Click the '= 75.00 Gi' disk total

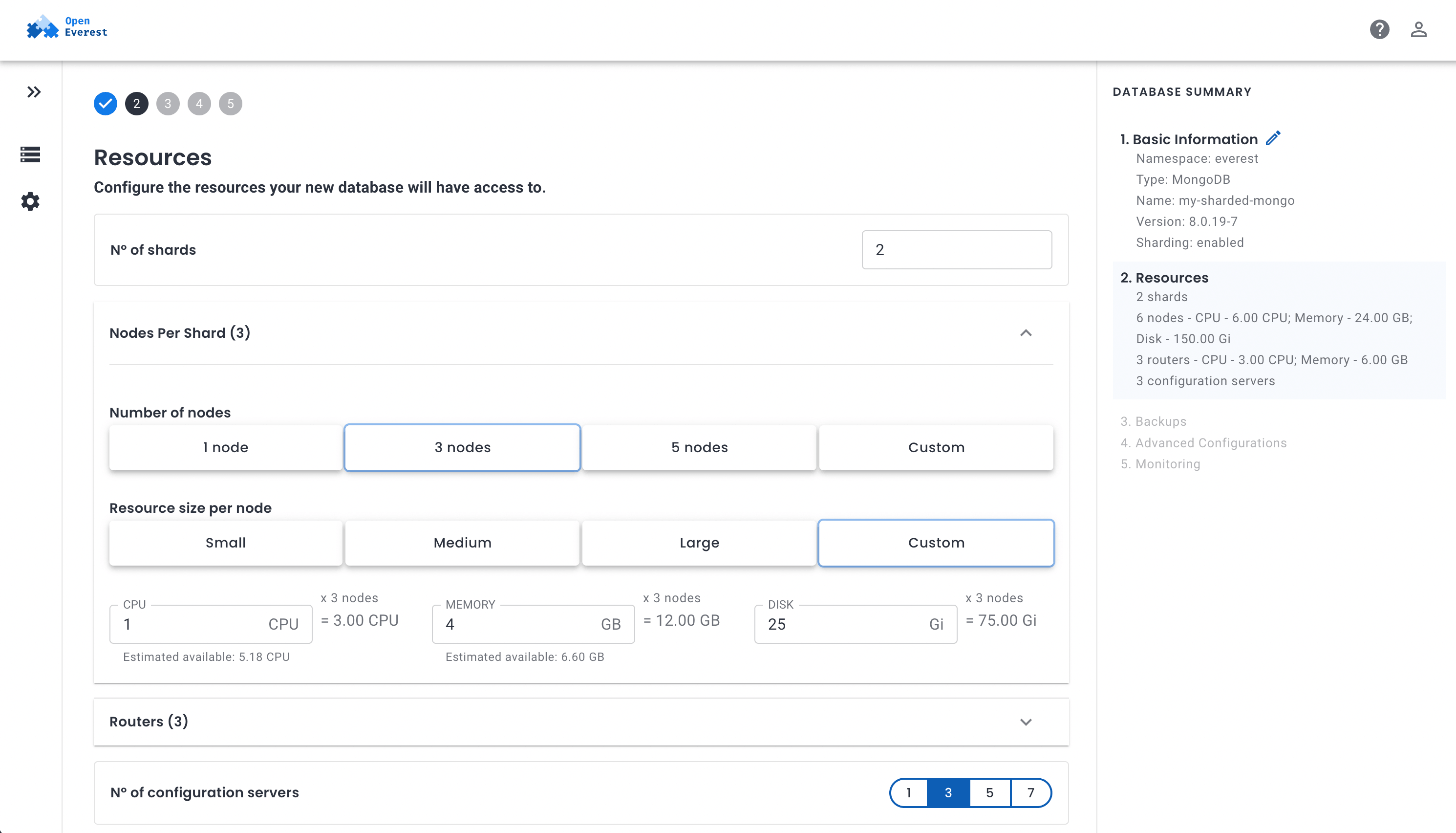coord(1001,621)
